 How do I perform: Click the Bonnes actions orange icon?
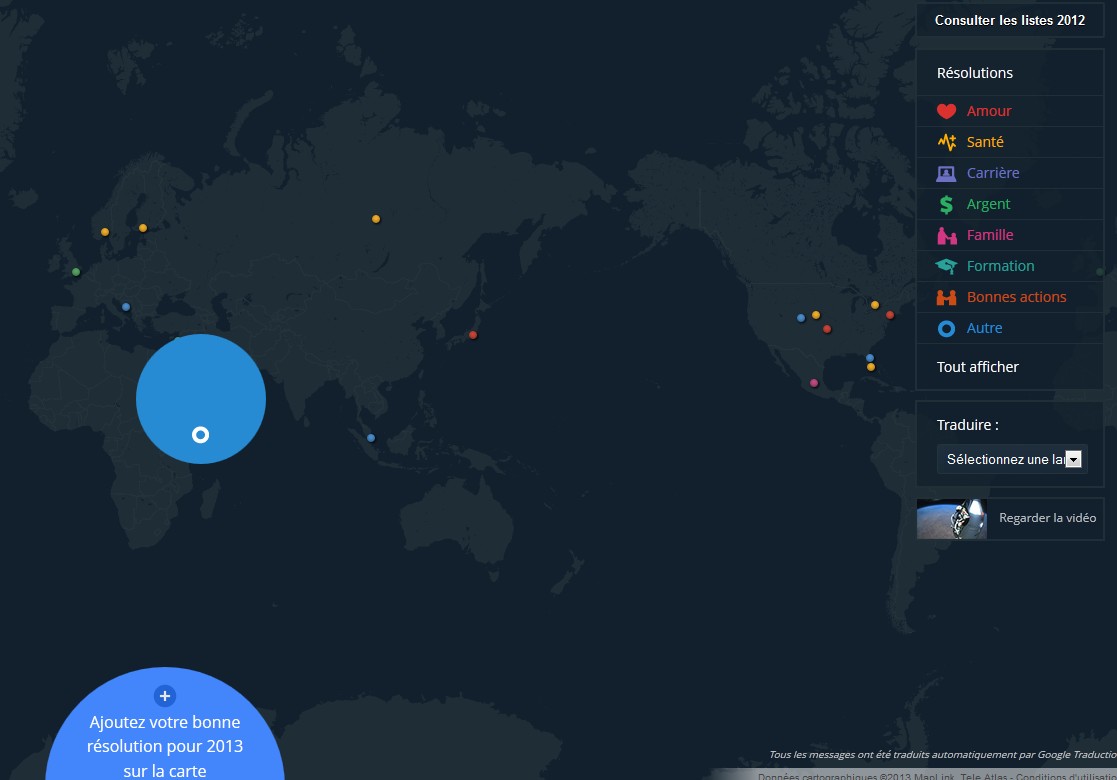pyautogui.click(x=946, y=297)
